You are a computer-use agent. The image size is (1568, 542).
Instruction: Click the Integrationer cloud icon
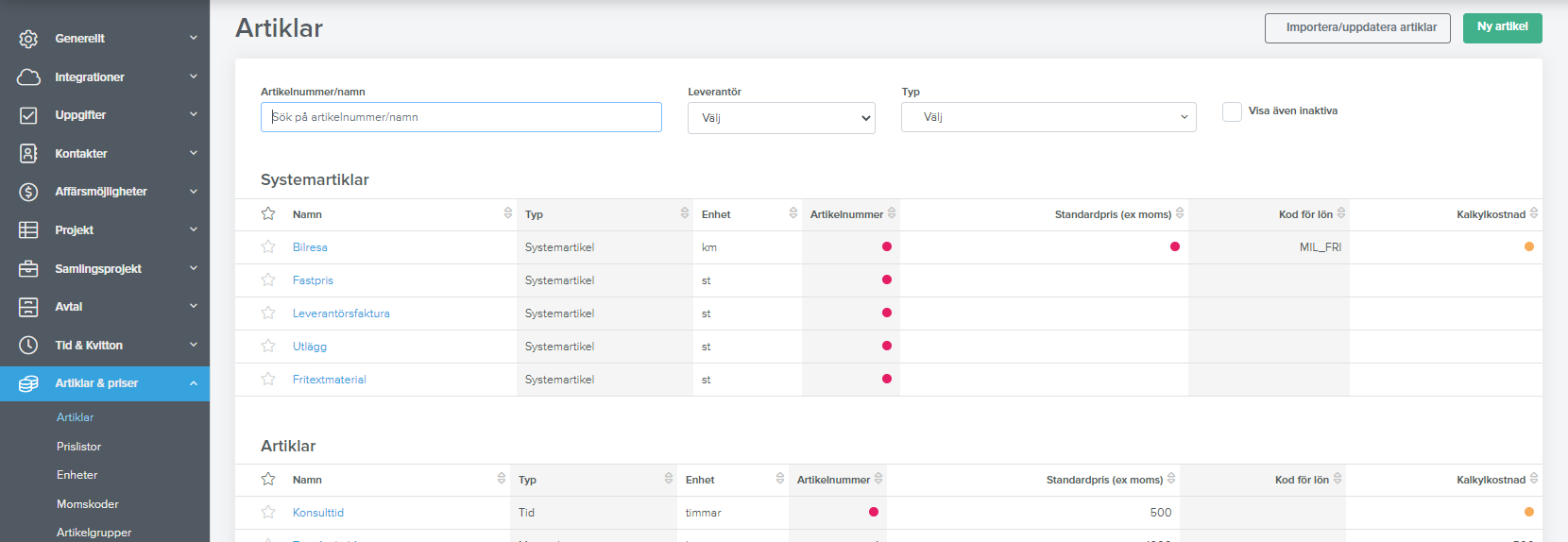click(28, 77)
